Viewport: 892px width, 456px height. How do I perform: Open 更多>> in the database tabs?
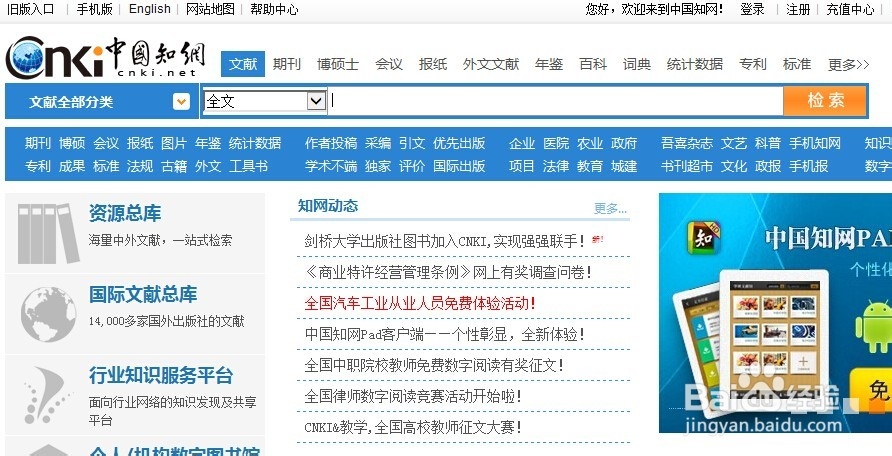point(848,64)
